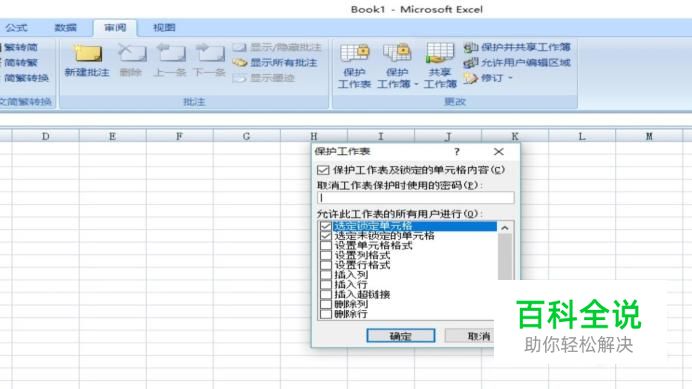Viewport: 692px width, 389px height.
Task: Click the OK (确定) button
Action: point(401,336)
